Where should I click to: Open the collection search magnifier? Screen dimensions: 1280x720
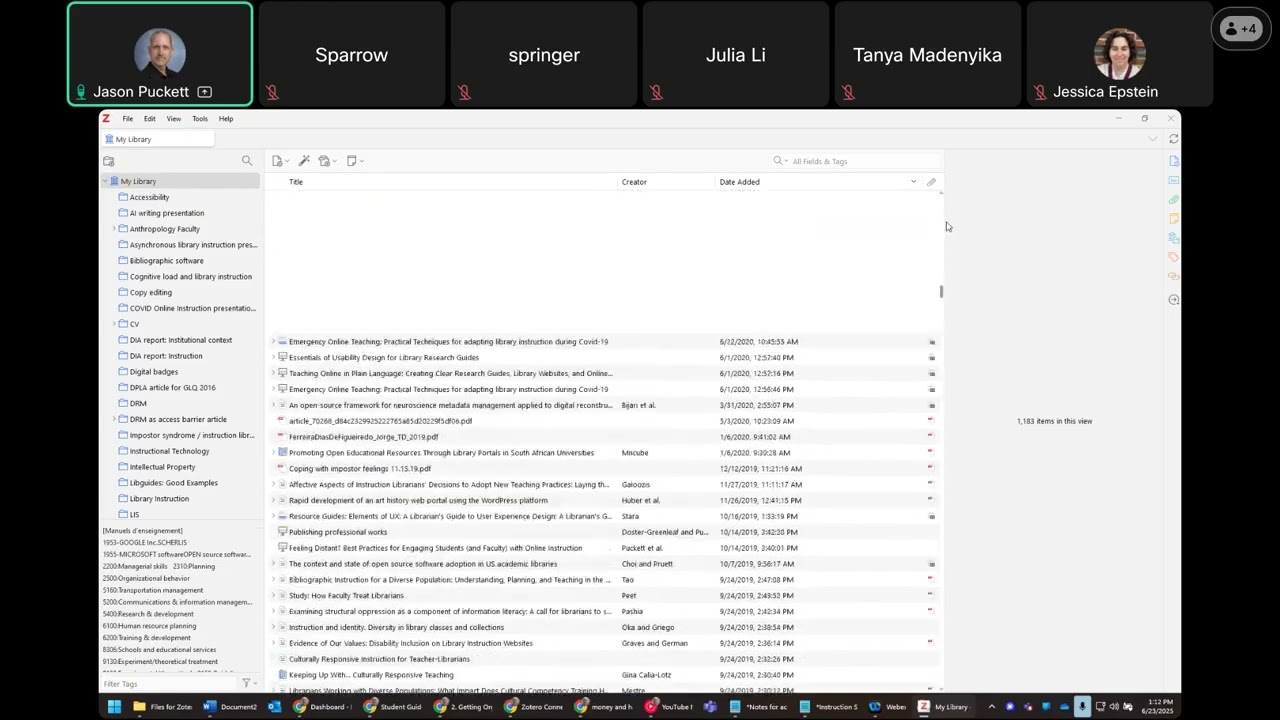click(247, 161)
